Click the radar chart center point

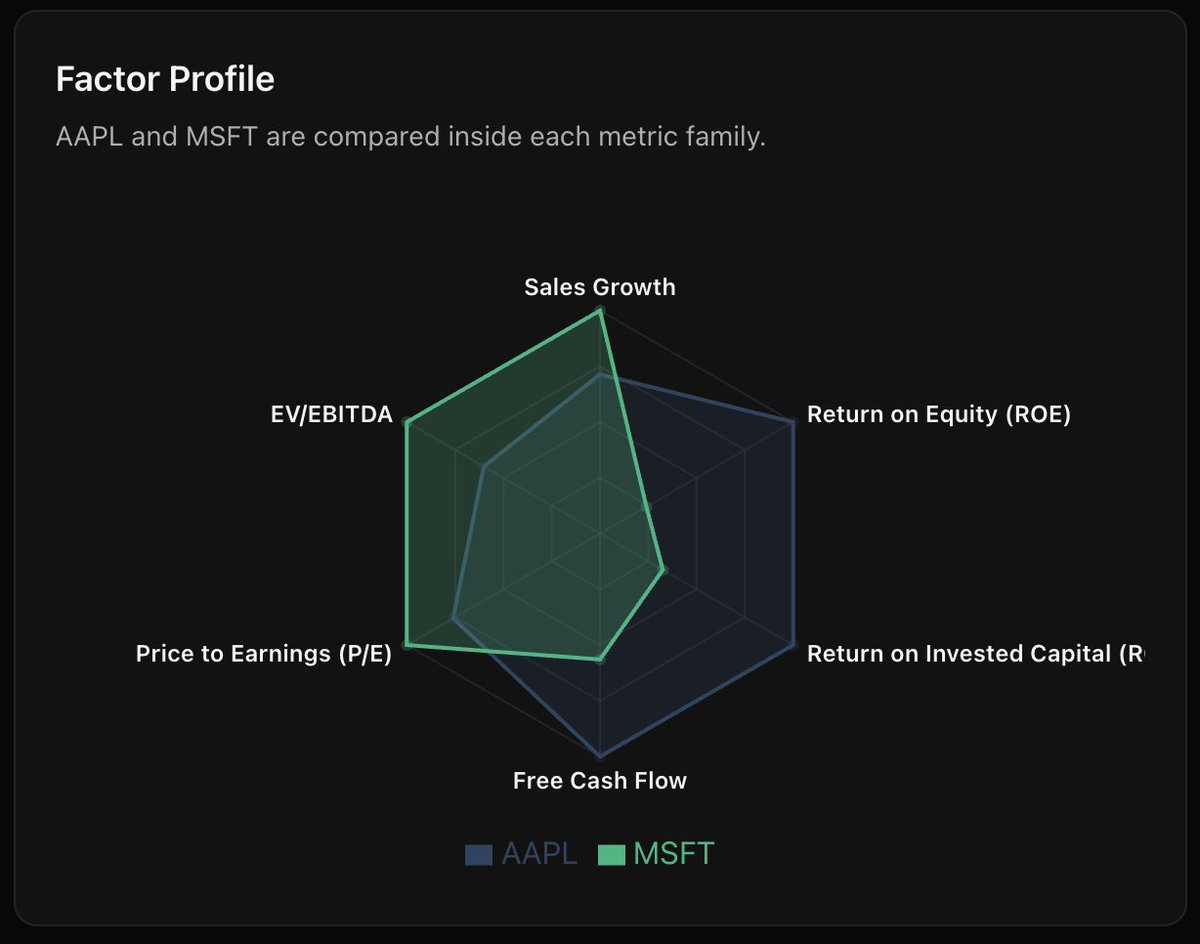point(600,534)
